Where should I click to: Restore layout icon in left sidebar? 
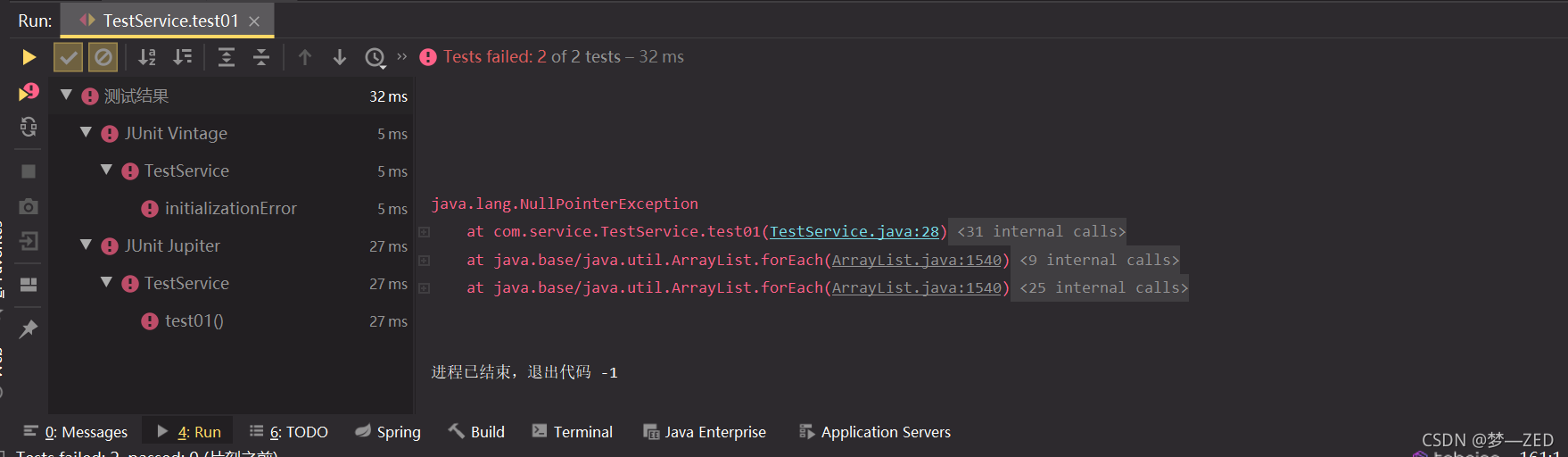tap(29, 285)
